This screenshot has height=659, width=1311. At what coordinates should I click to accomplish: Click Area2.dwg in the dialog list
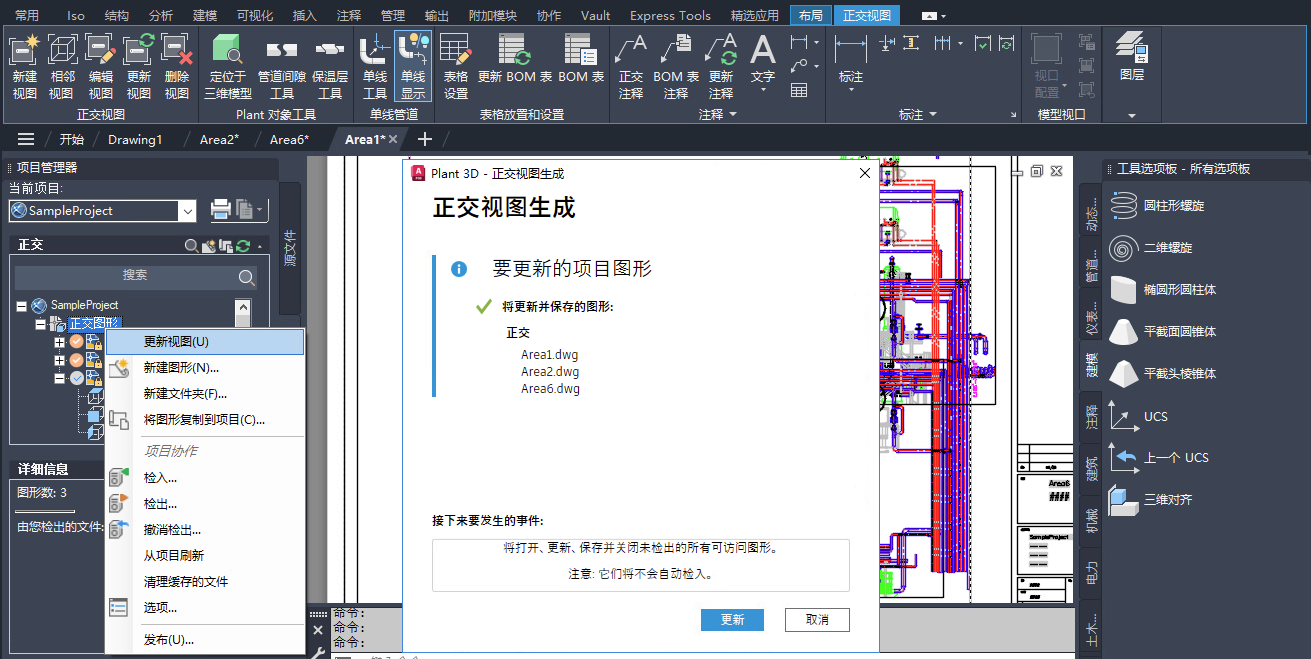click(550, 372)
